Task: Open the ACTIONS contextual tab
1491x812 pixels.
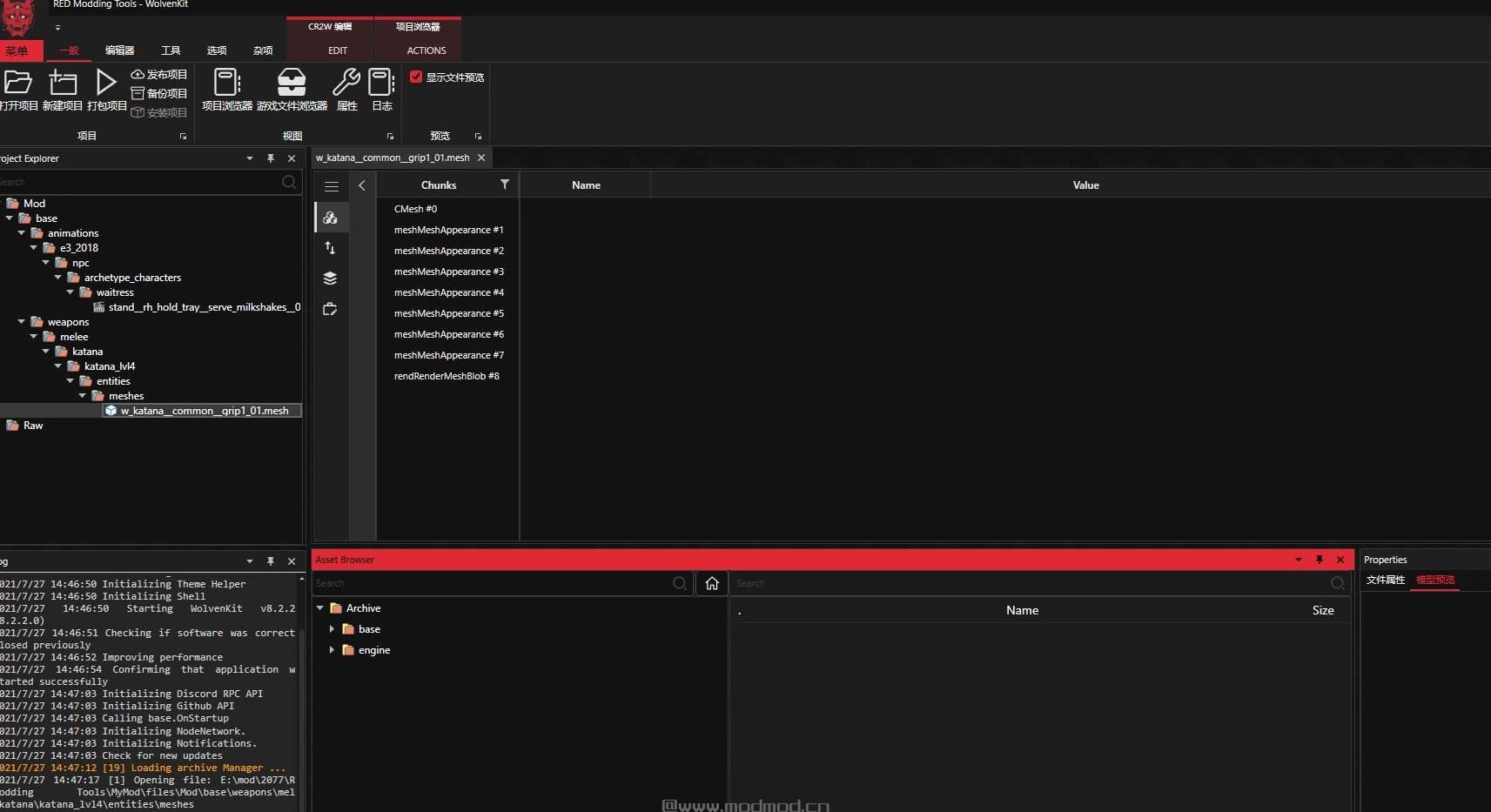Action: pyautogui.click(x=426, y=50)
